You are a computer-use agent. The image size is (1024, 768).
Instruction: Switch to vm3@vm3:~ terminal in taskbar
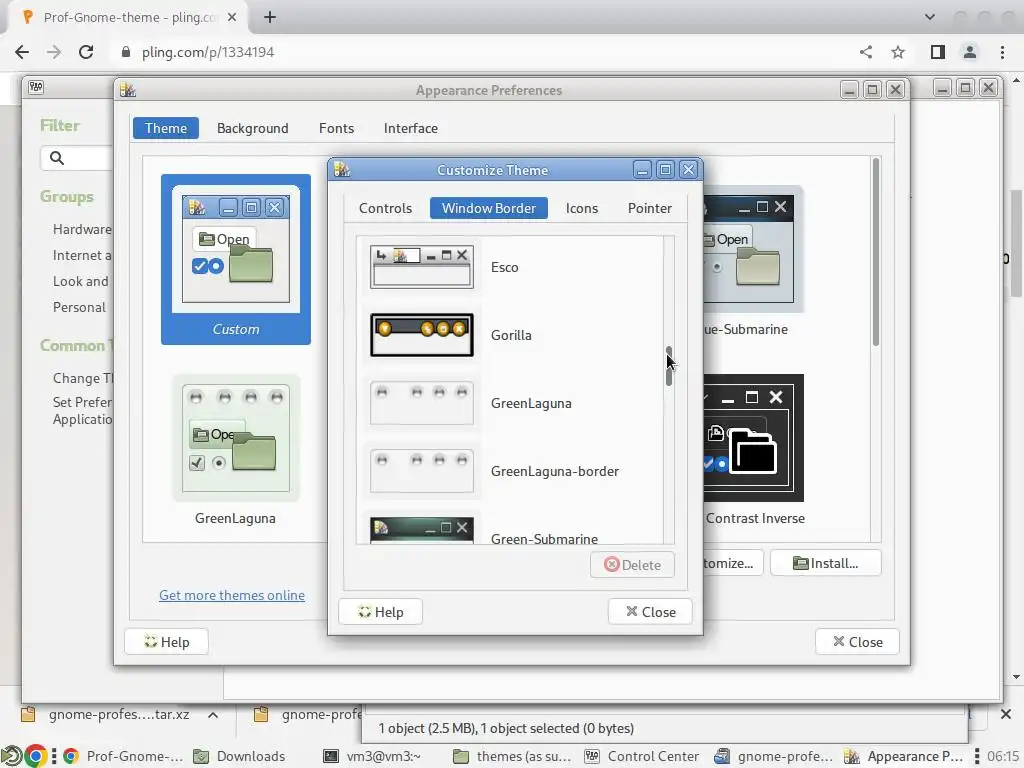(373, 756)
